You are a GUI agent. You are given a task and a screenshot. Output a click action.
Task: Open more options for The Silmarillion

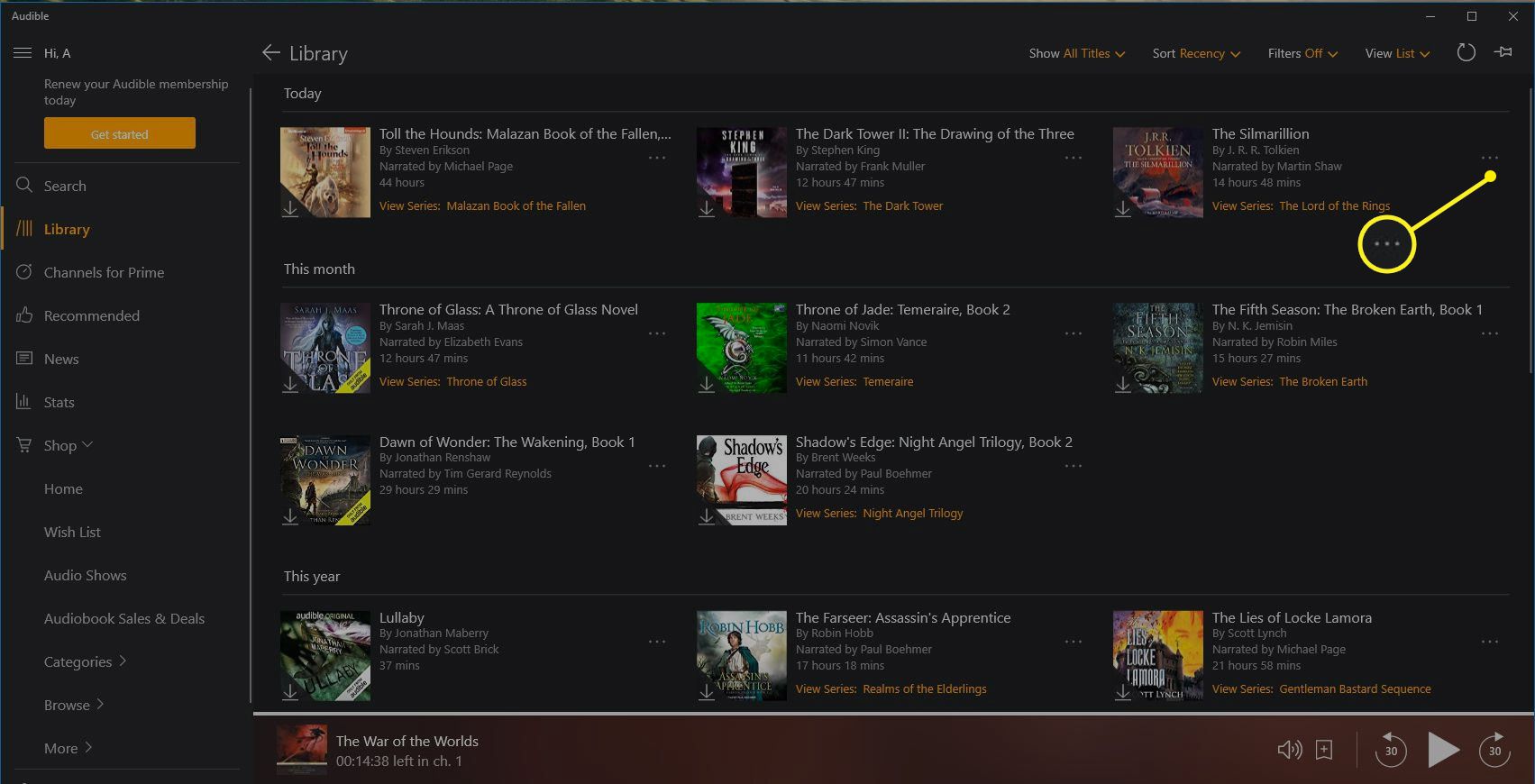tap(1490, 158)
